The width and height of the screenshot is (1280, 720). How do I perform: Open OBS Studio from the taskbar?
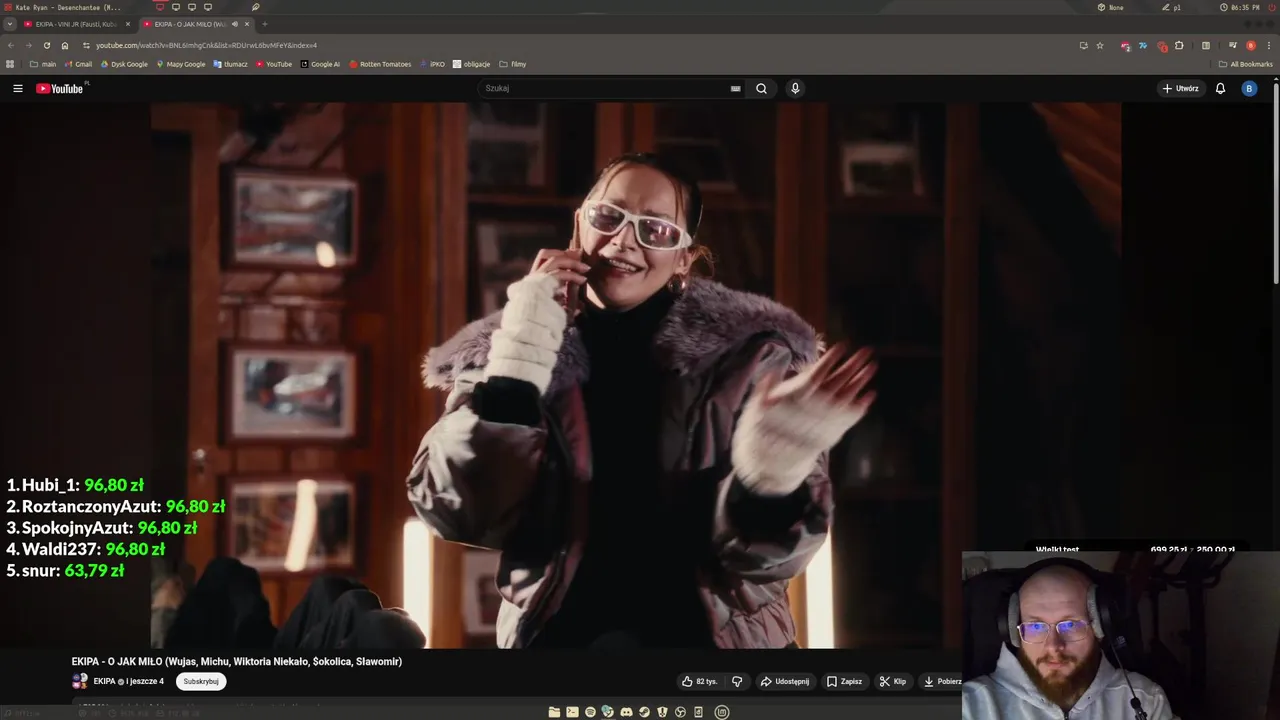click(x=680, y=712)
